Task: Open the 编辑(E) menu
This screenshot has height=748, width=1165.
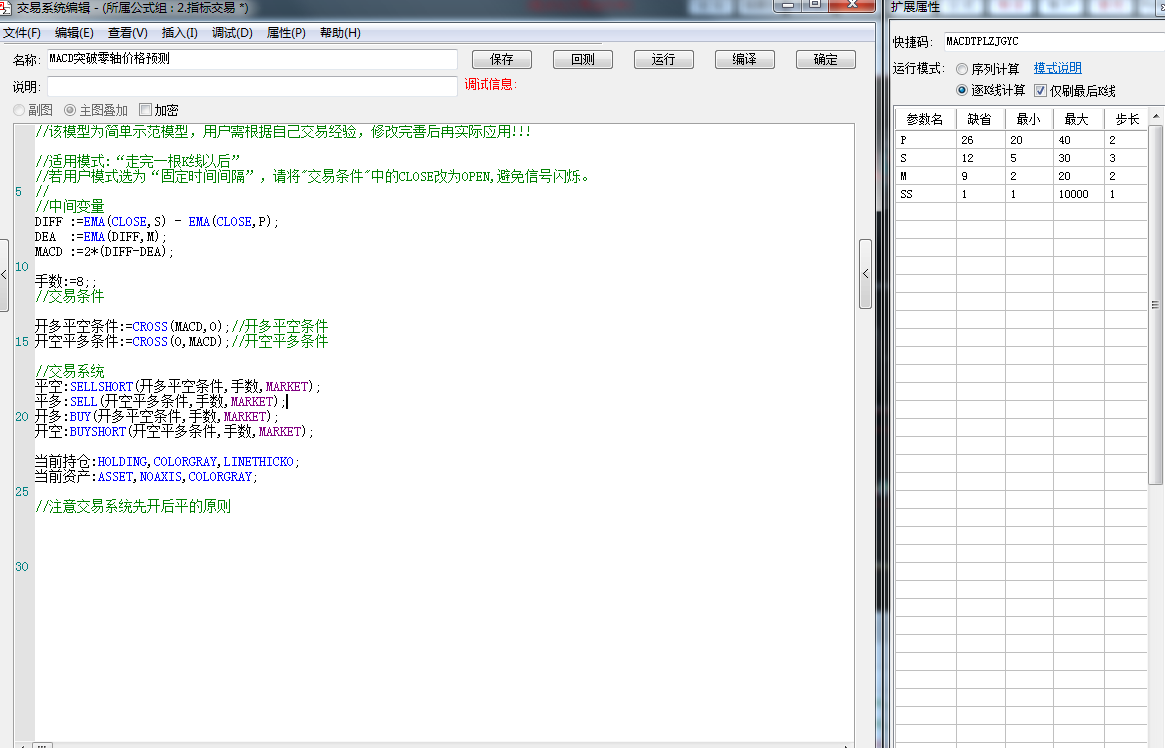Action: [x=74, y=33]
